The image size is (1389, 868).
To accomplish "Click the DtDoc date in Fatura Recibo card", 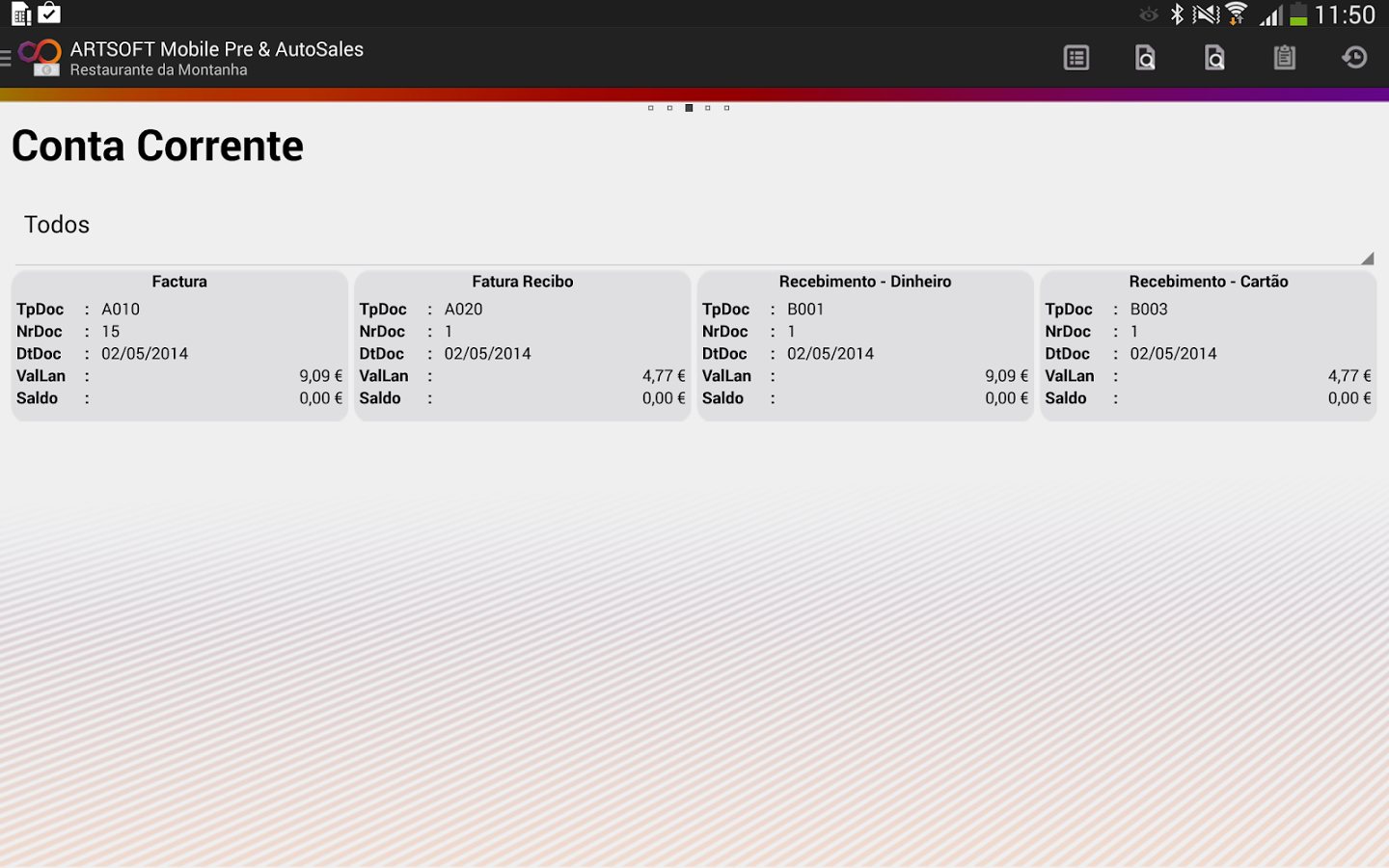I will click(x=488, y=354).
